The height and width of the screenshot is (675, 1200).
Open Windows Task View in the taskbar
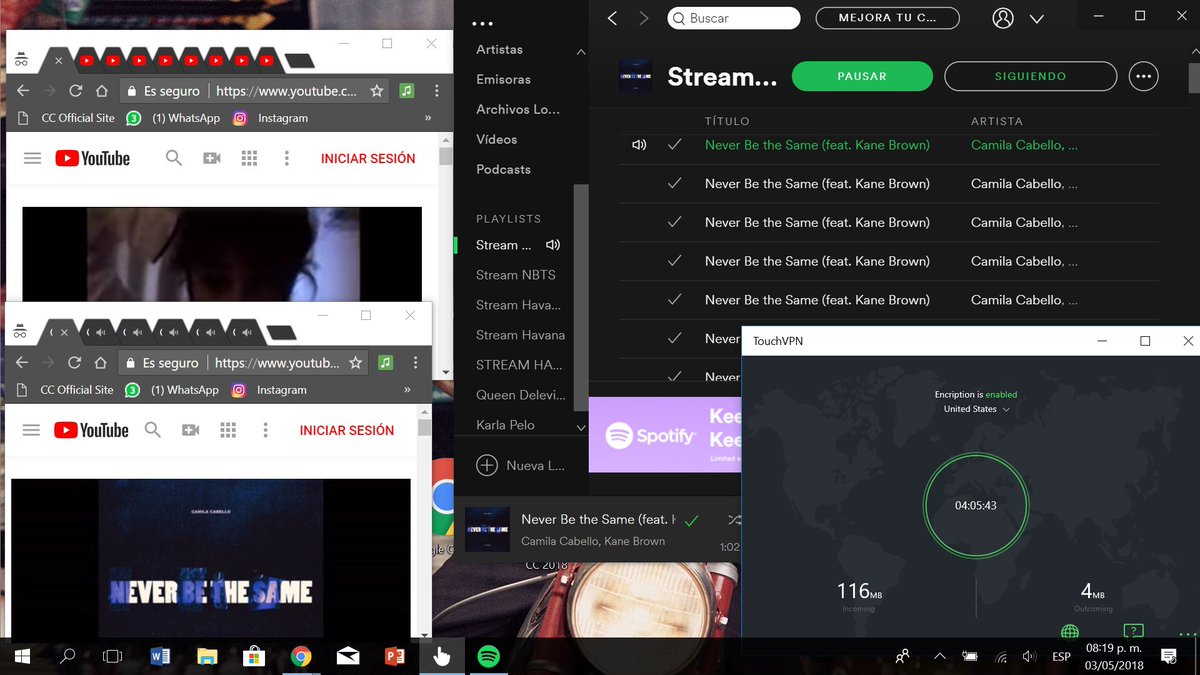[113, 656]
